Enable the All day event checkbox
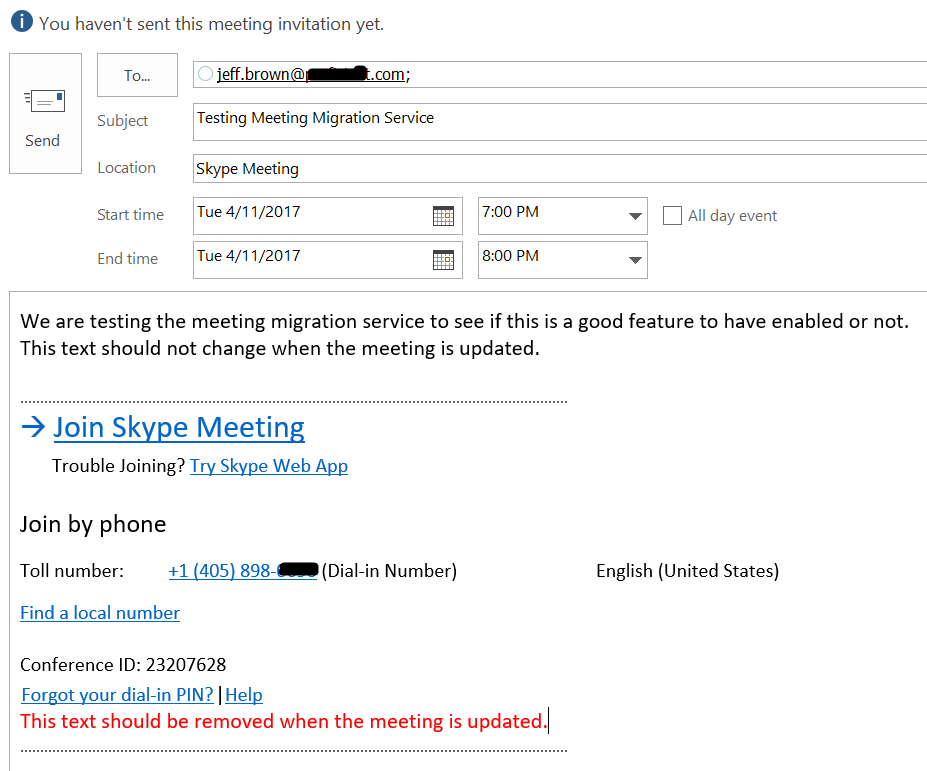The width and height of the screenshot is (927, 771). [x=672, y=215]
